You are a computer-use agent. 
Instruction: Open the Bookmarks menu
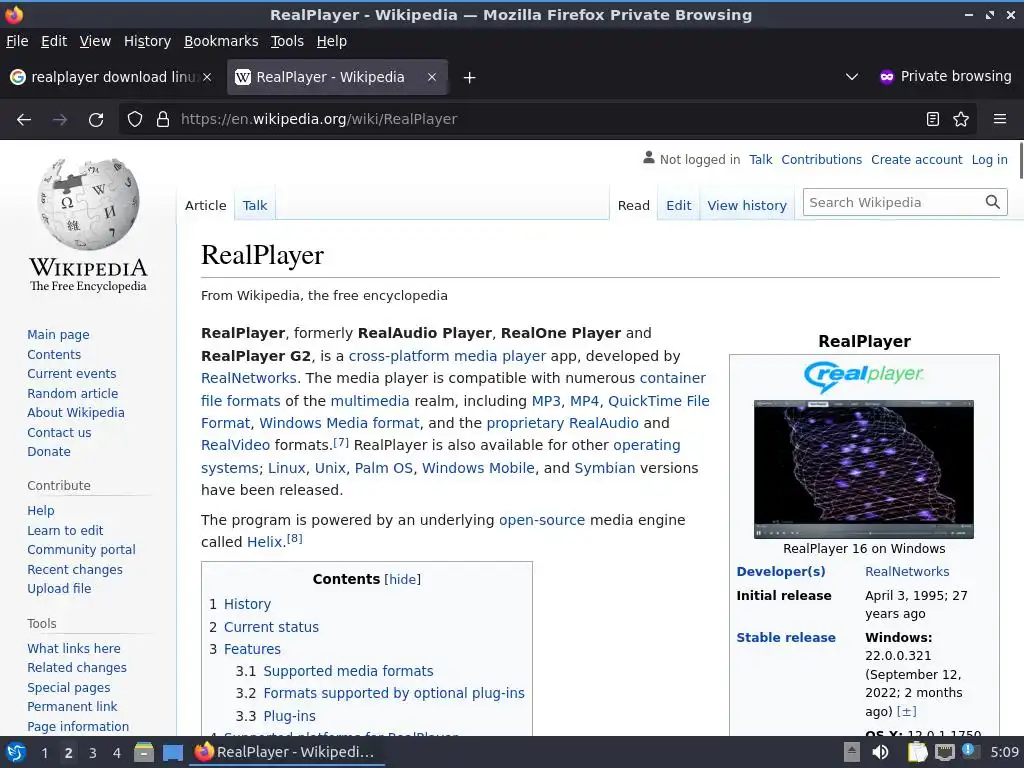(x=221, y=41)
